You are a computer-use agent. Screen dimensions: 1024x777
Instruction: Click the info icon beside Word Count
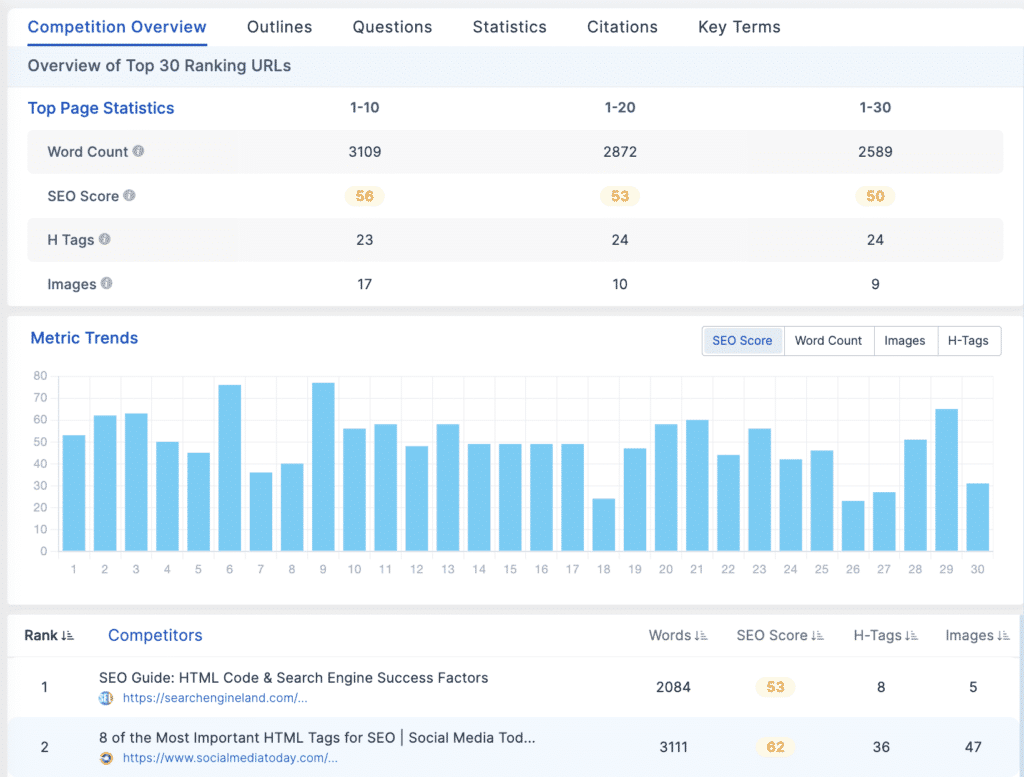click(x=138, y=152)
